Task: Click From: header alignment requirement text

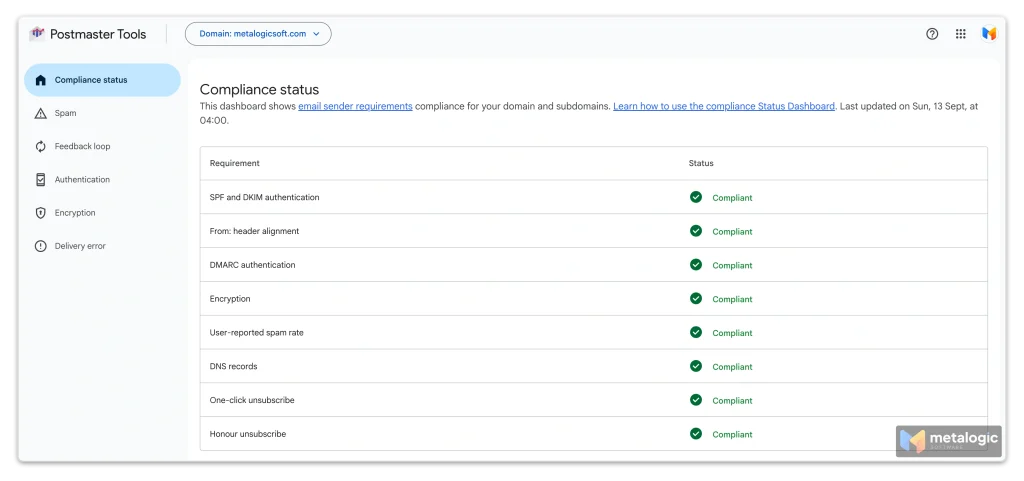Action: pos(254,231)
